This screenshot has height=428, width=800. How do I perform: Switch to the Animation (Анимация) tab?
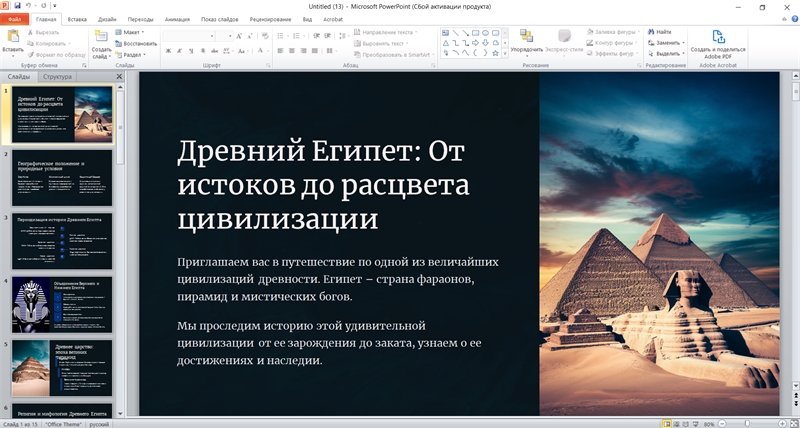pyautogui.click(x=177, y=19)
